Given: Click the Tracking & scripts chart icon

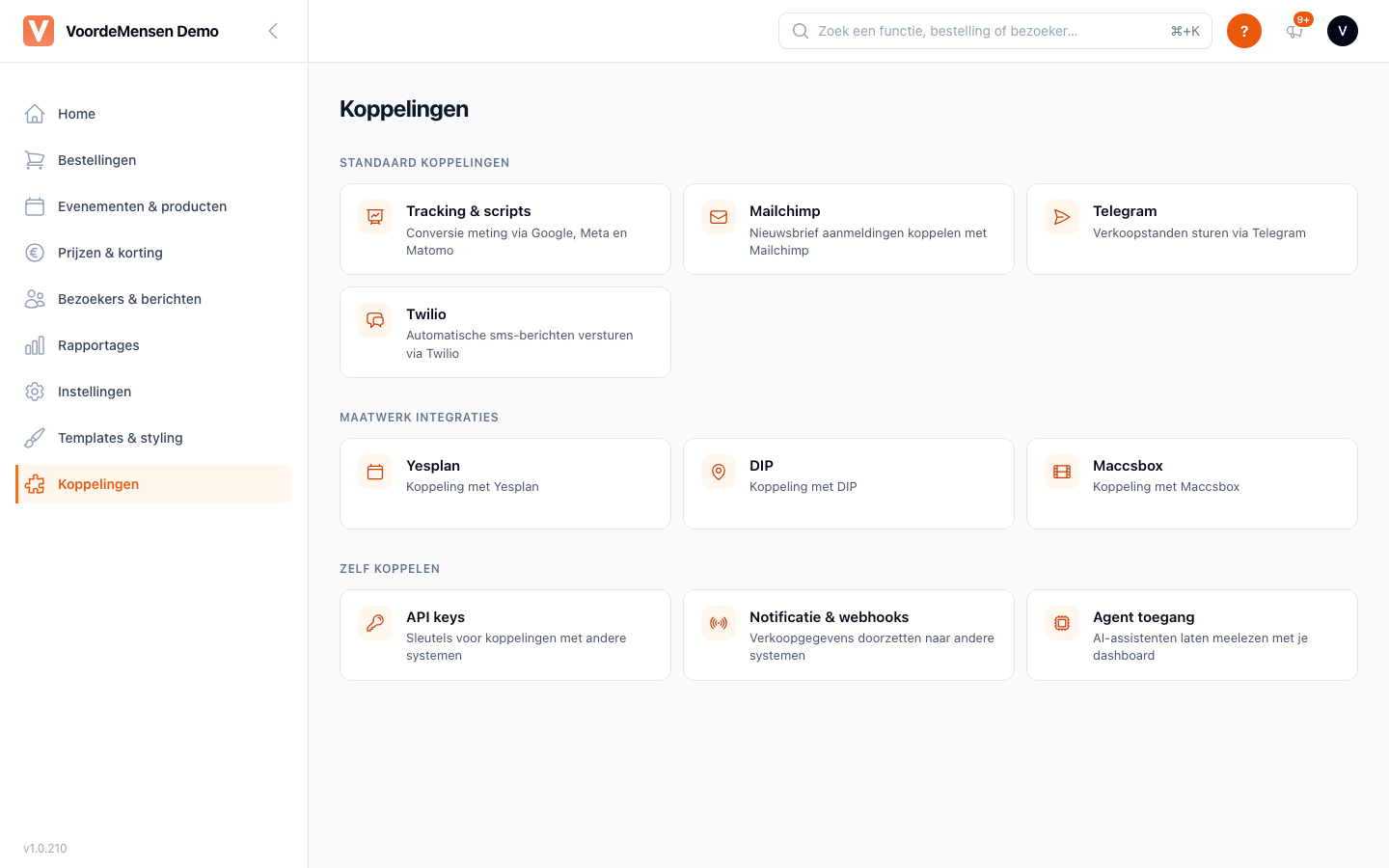Looking at the screenshot, I should click(375, 217).
